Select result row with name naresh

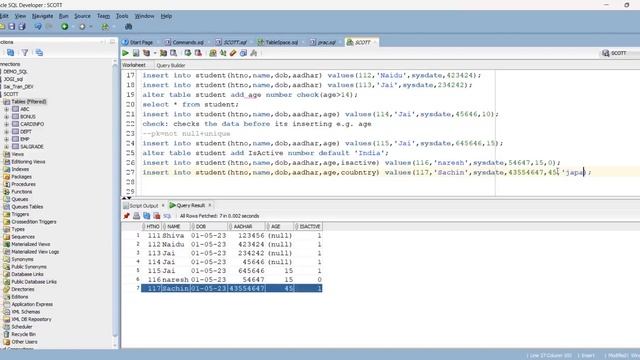click(x=231, y=280)
